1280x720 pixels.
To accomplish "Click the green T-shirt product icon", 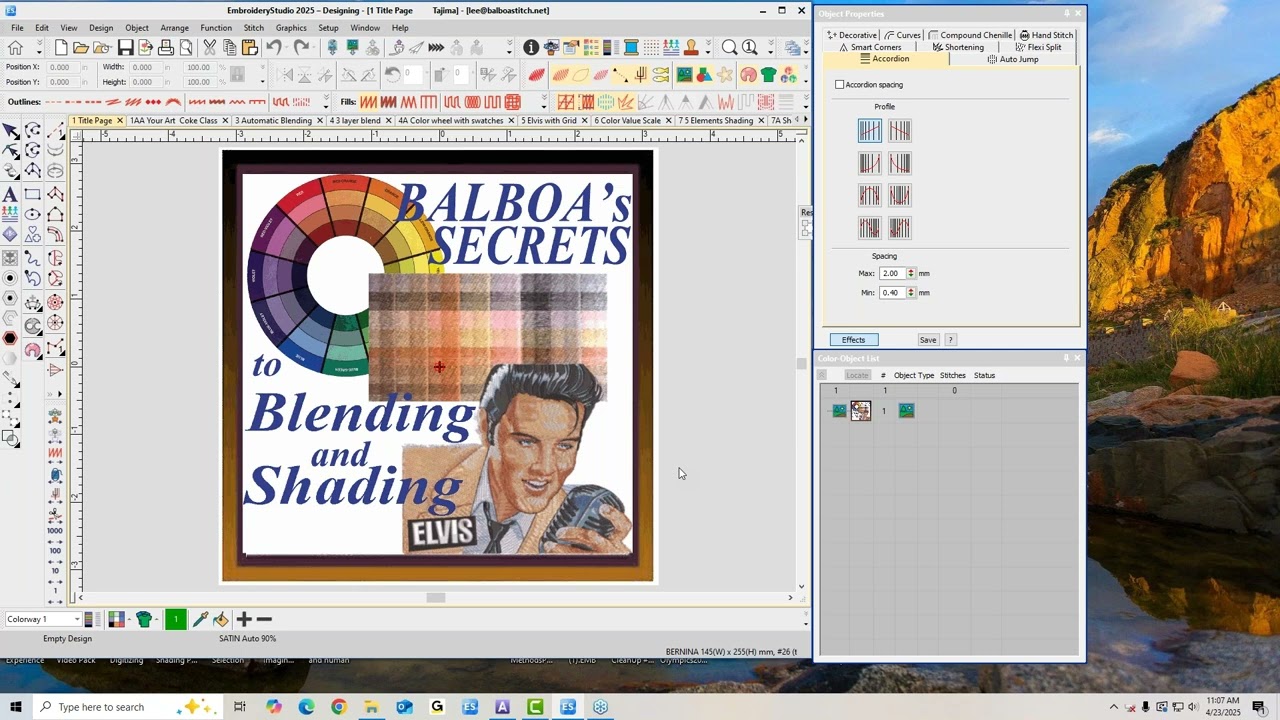I will pos(768,75).
